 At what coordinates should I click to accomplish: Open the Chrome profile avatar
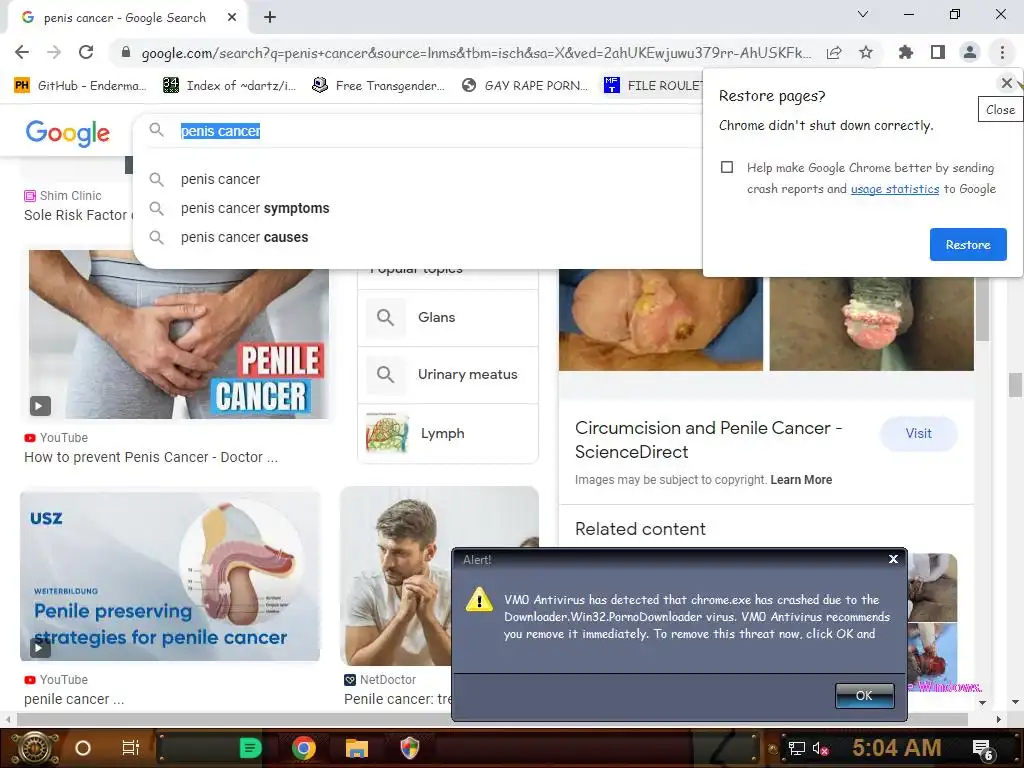[970, 52]
